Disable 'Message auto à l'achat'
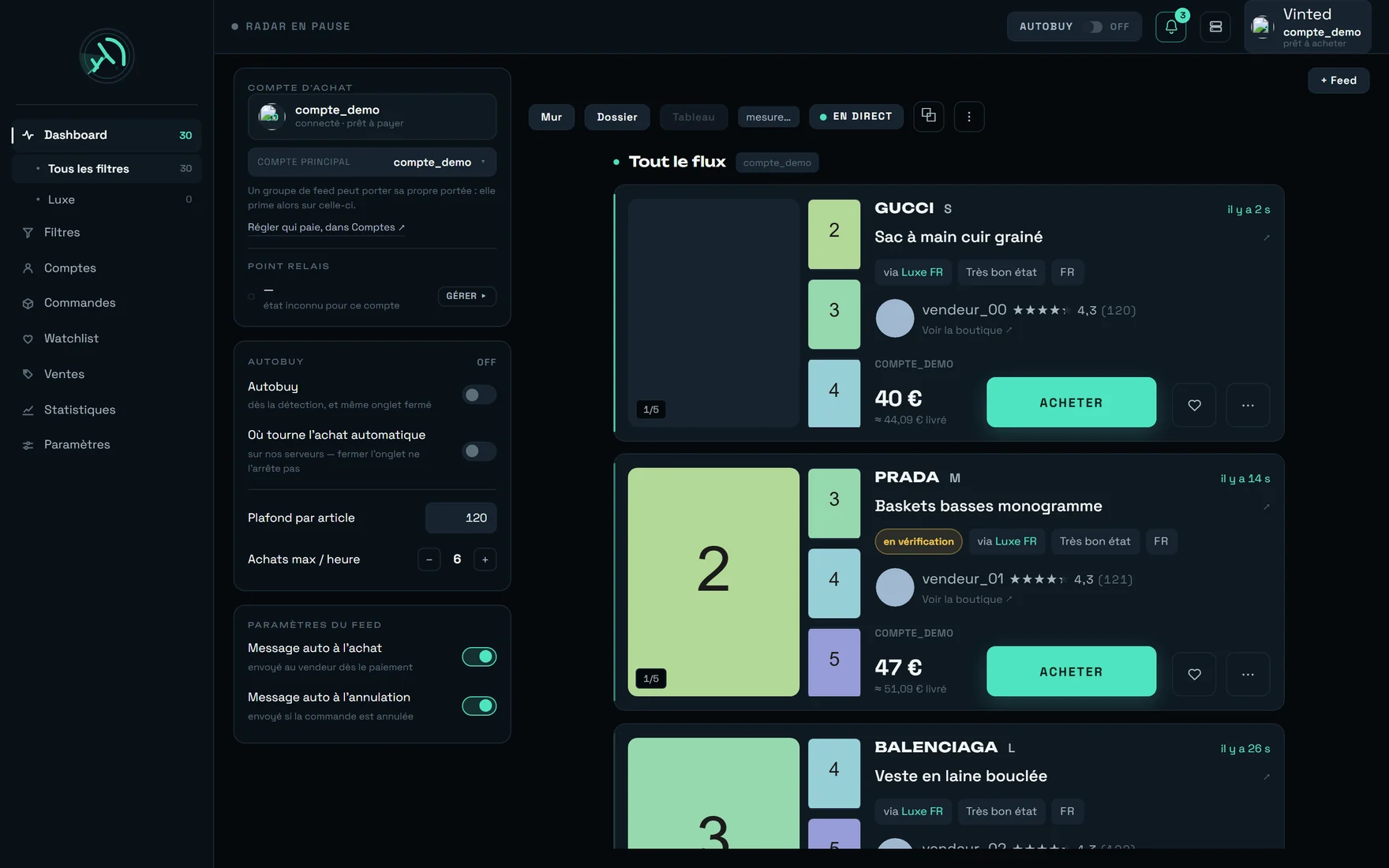 479,657
